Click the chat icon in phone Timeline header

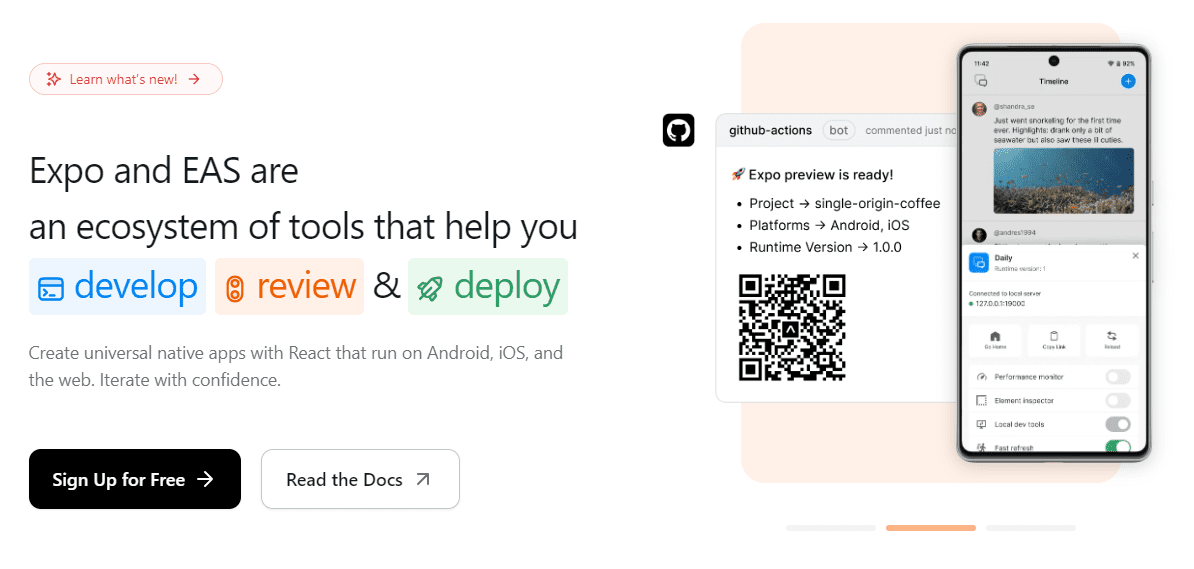981,82
